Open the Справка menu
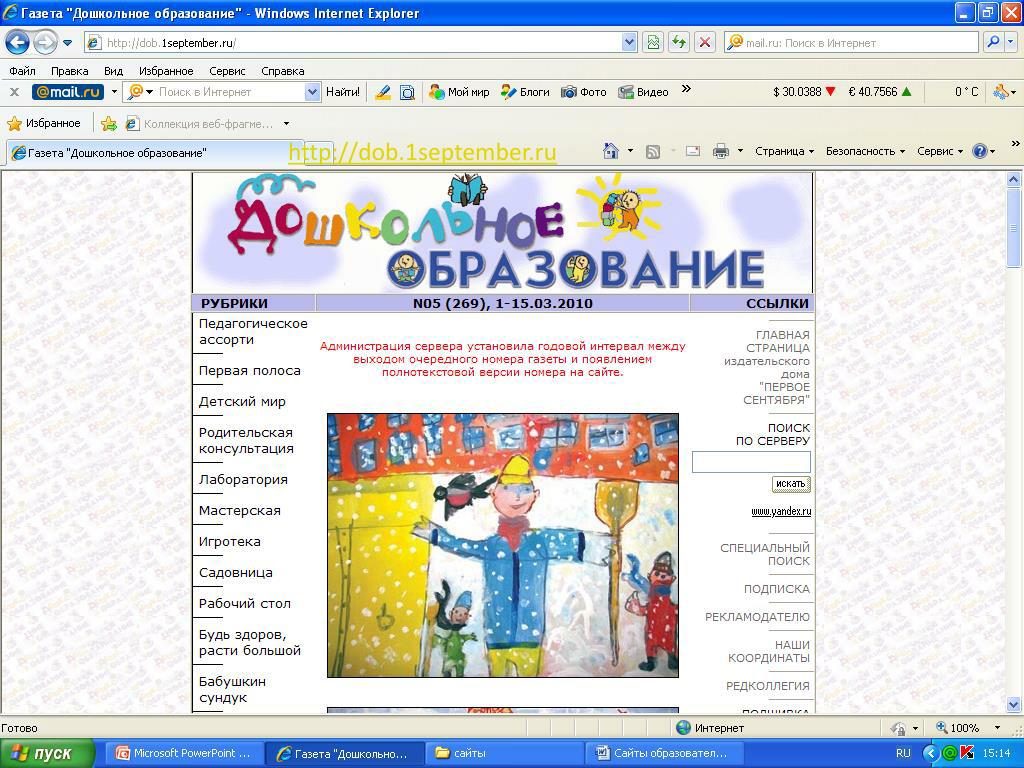 tap(282, 71)
